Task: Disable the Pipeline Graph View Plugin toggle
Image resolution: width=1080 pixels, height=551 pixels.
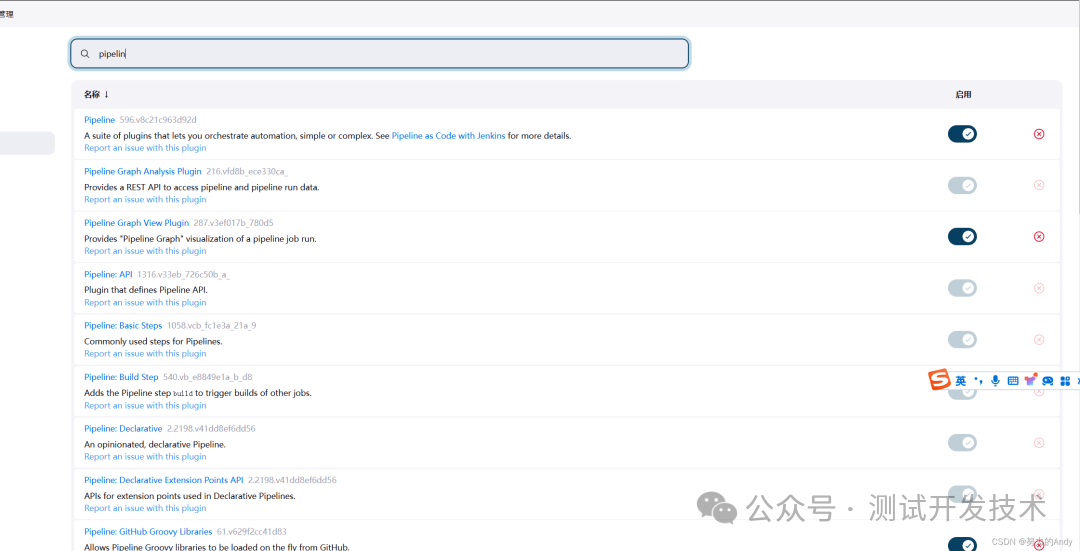Action: point(962,236)
